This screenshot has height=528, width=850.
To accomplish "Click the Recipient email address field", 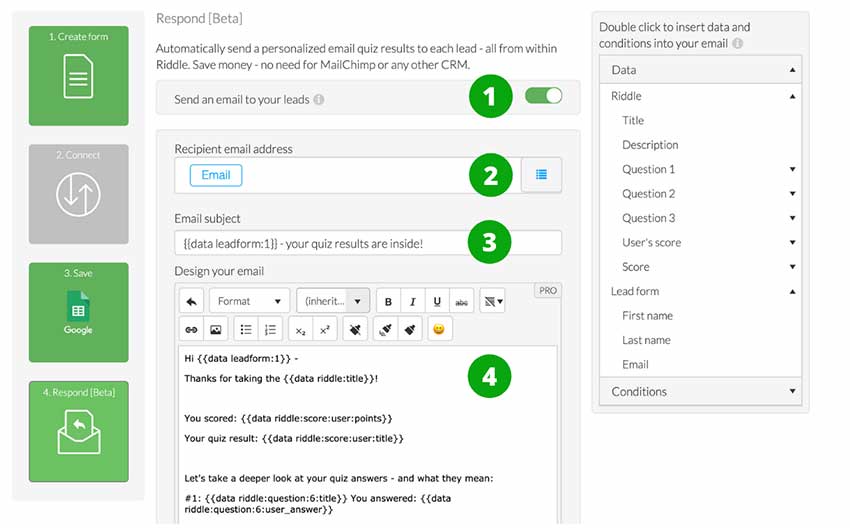I will coord(347,175).
